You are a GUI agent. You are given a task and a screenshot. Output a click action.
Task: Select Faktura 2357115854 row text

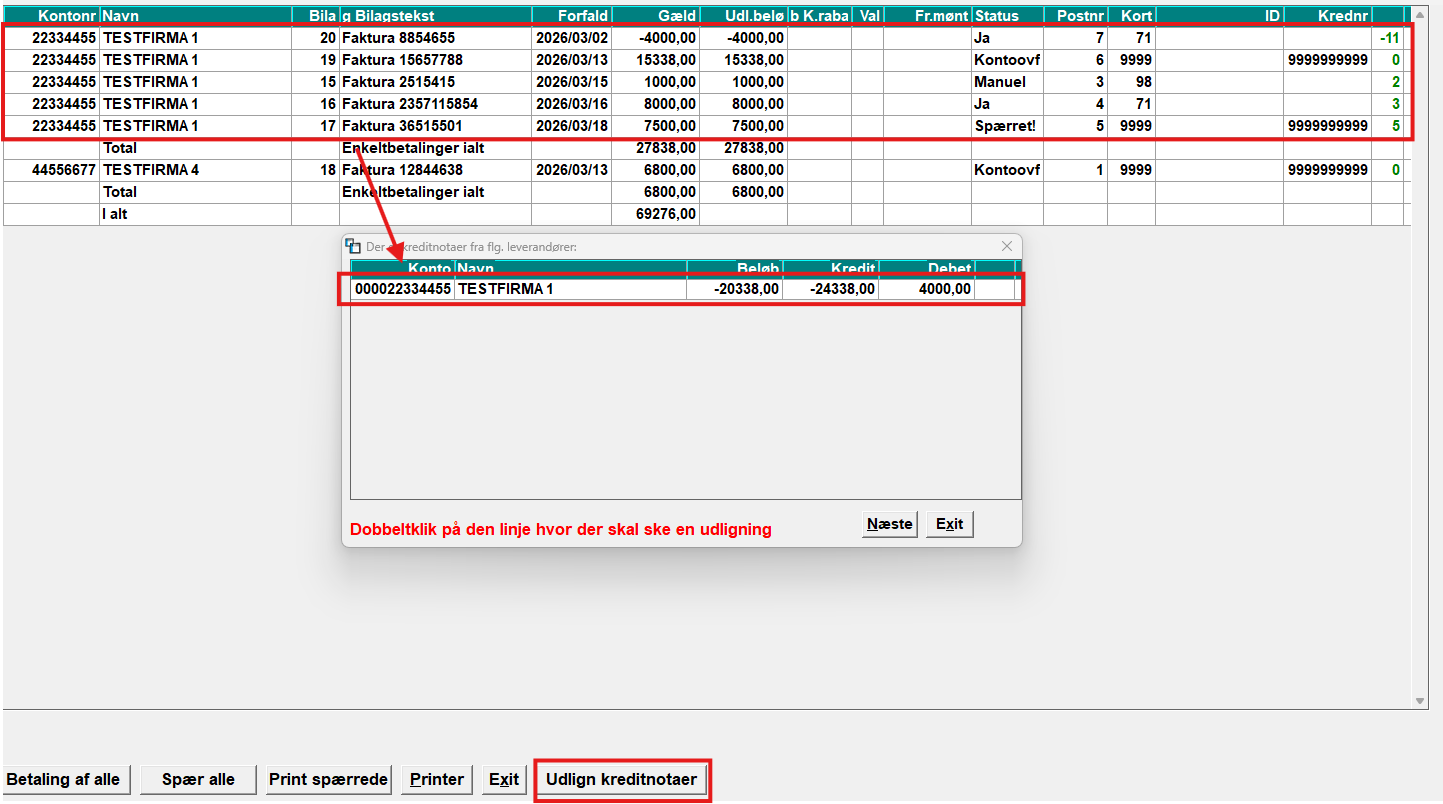coord(410,104)
